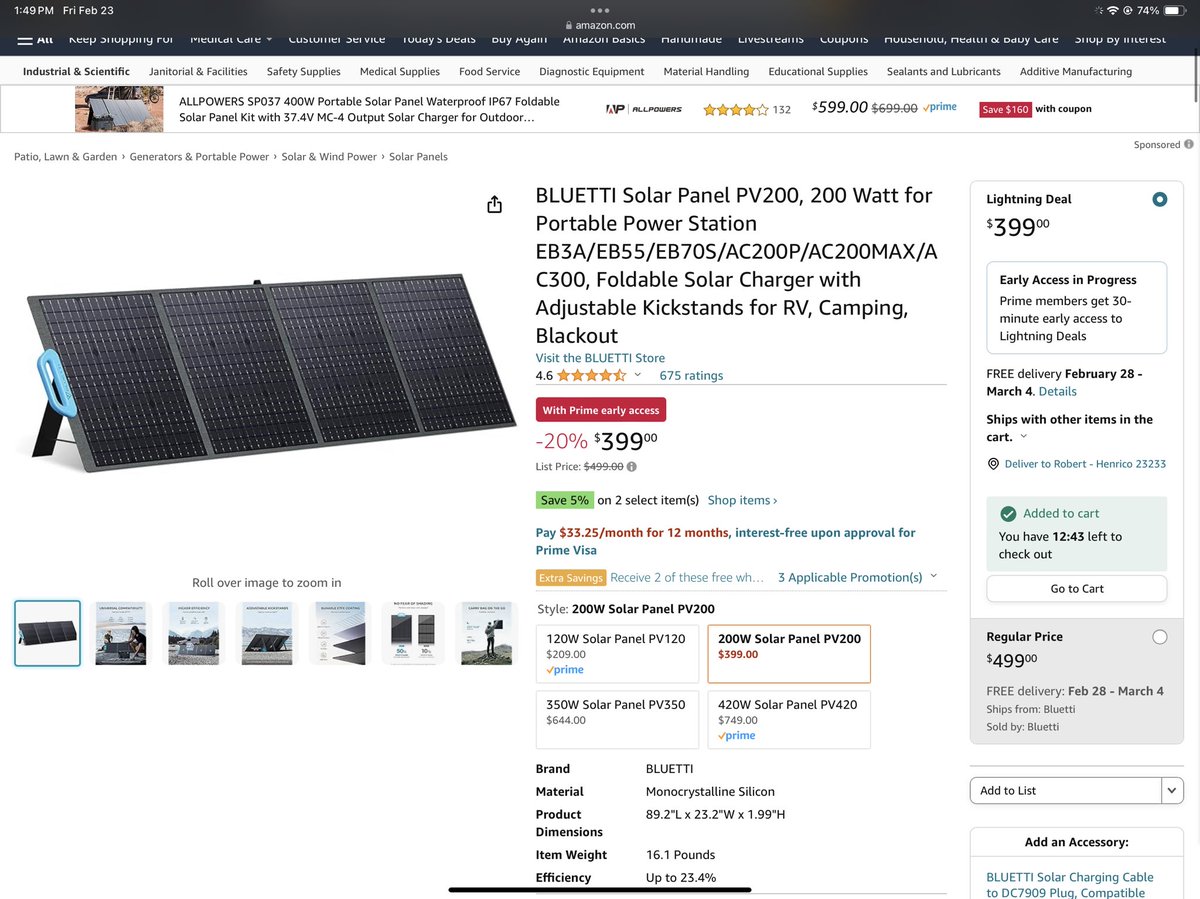This screenshot has width=1200, height=899.
Task: Select the second product thumbnail image
Action: 121,633
